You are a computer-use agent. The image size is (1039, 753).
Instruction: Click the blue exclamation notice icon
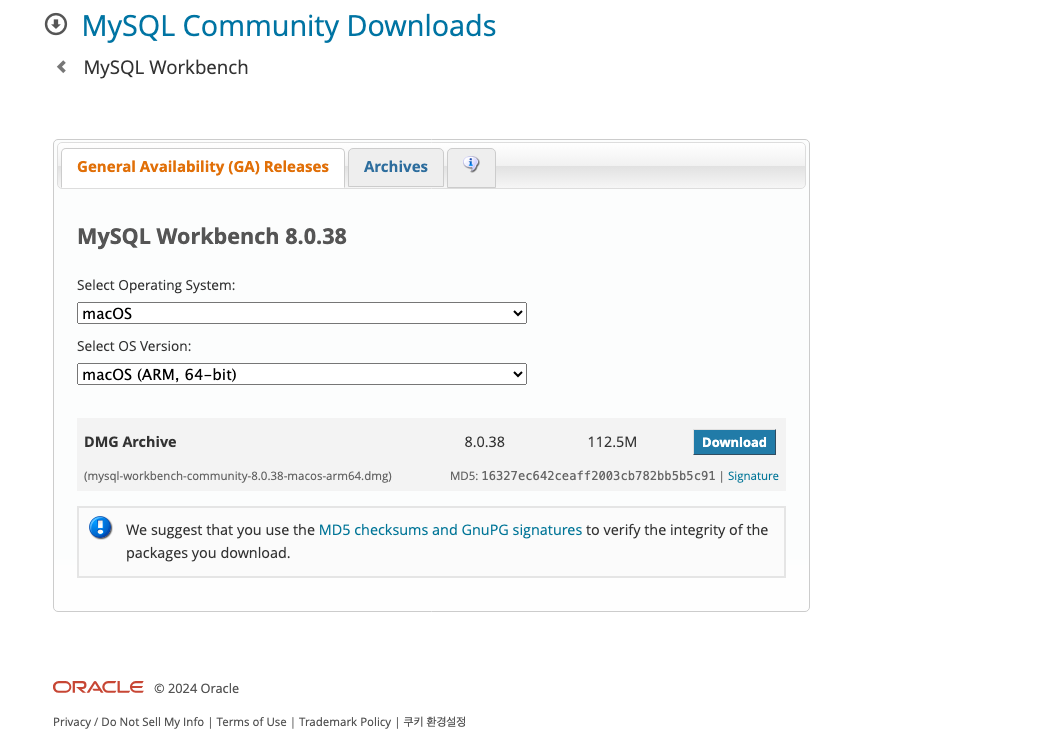click(101, 528)
